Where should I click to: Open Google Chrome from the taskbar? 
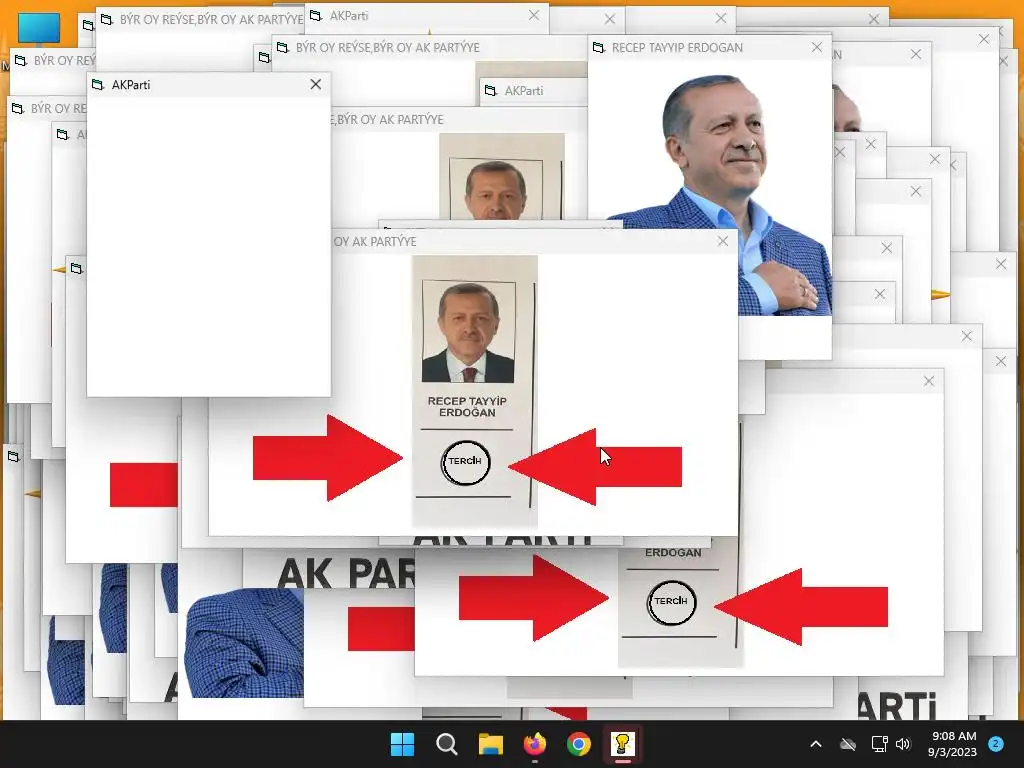pos(579,744)
